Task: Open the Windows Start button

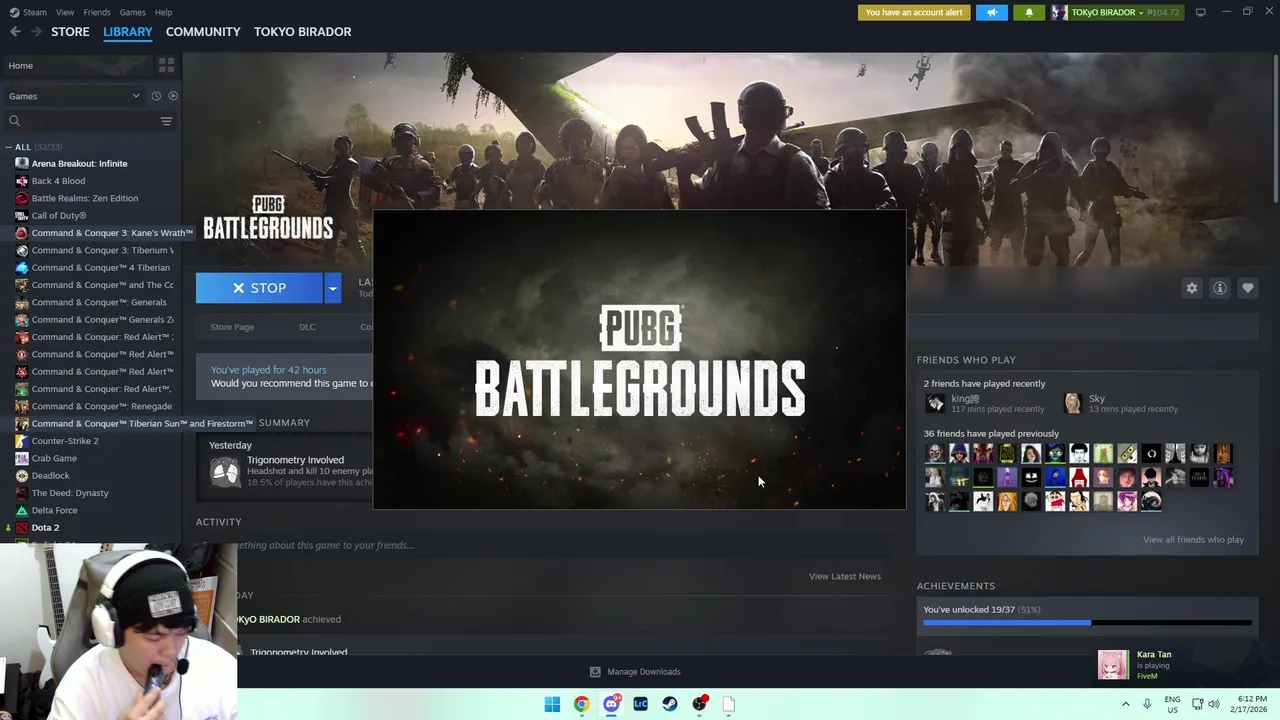Action: point(552,704)
